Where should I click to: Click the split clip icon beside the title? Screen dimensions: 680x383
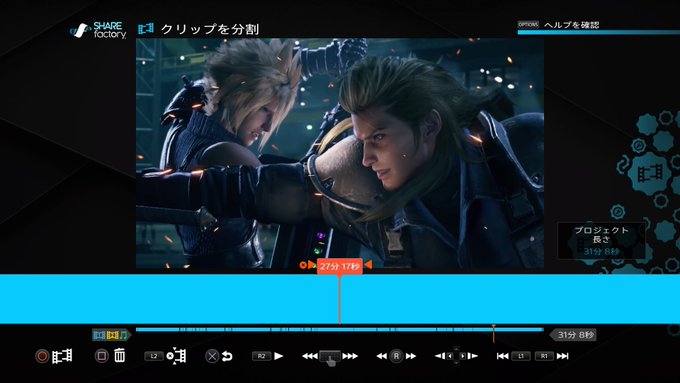click(x=146, y=29)
